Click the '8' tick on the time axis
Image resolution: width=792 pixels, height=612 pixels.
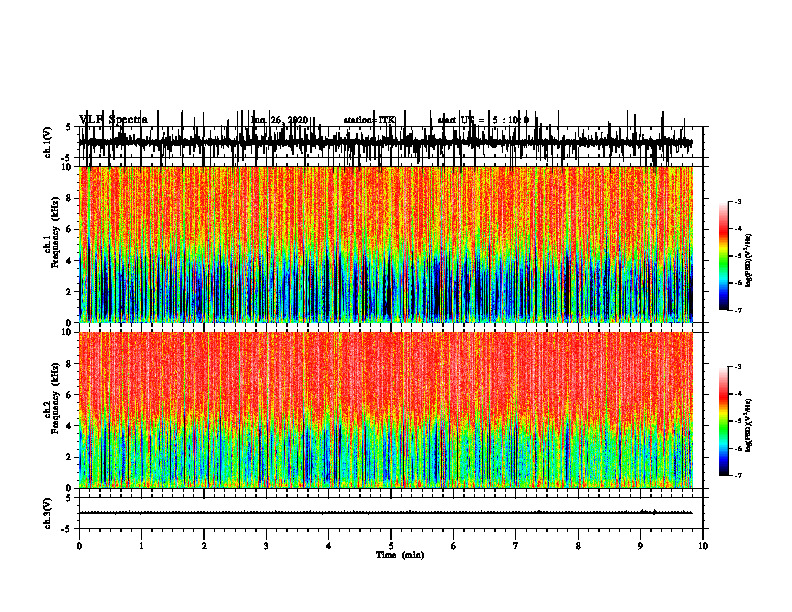click(x=578, y=546)
